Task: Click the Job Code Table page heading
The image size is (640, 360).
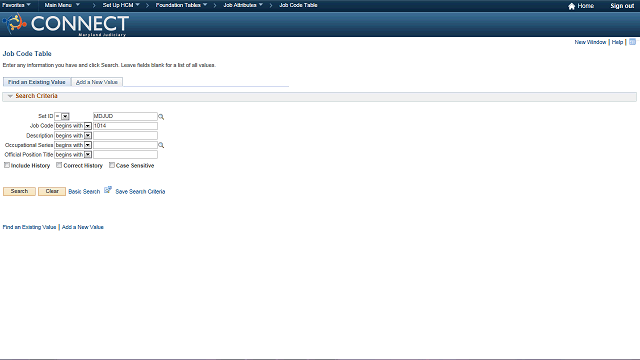Action: coord(27,53)
